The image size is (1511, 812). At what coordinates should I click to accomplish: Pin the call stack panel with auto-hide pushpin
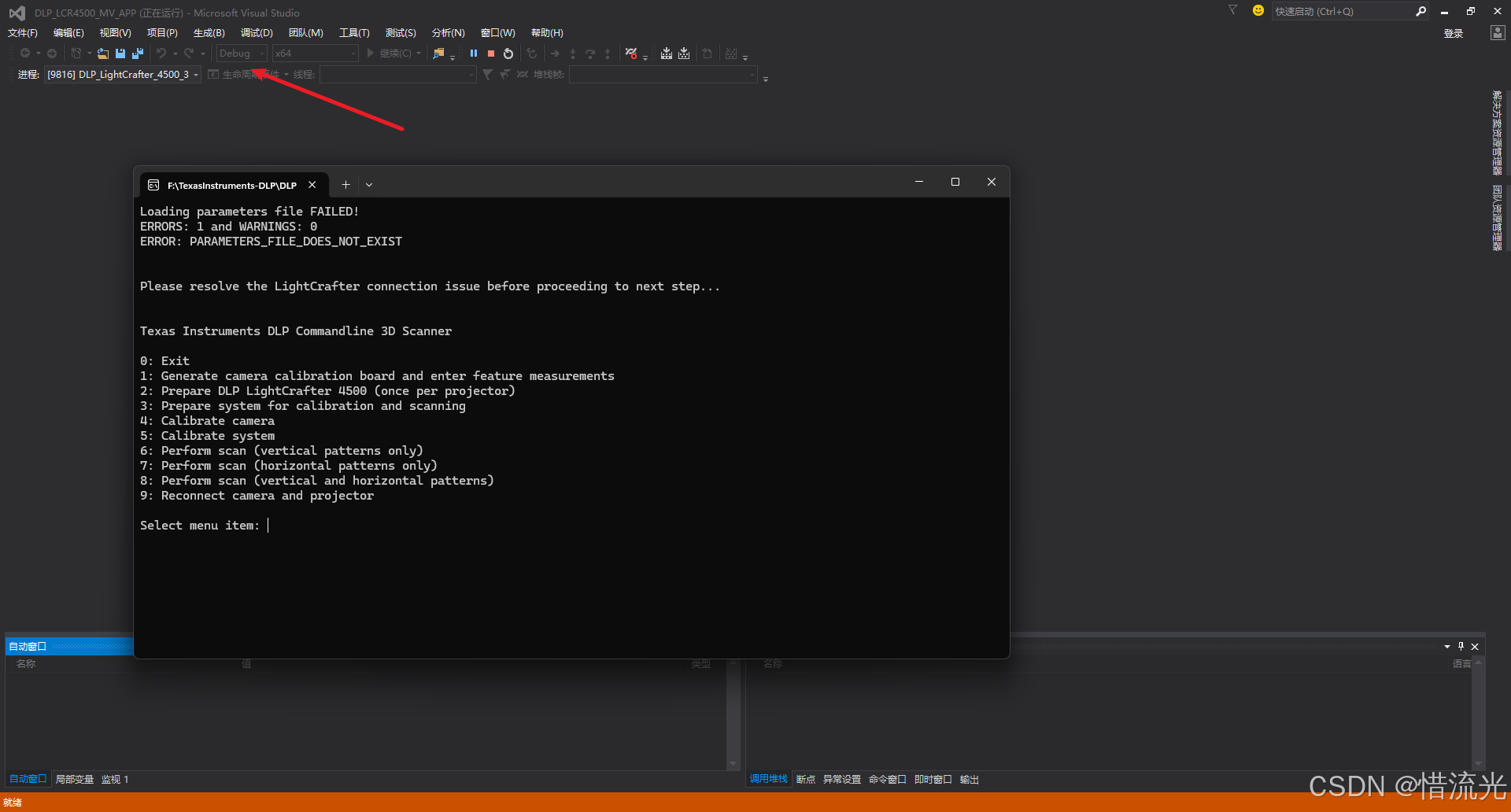(1461, 647)
